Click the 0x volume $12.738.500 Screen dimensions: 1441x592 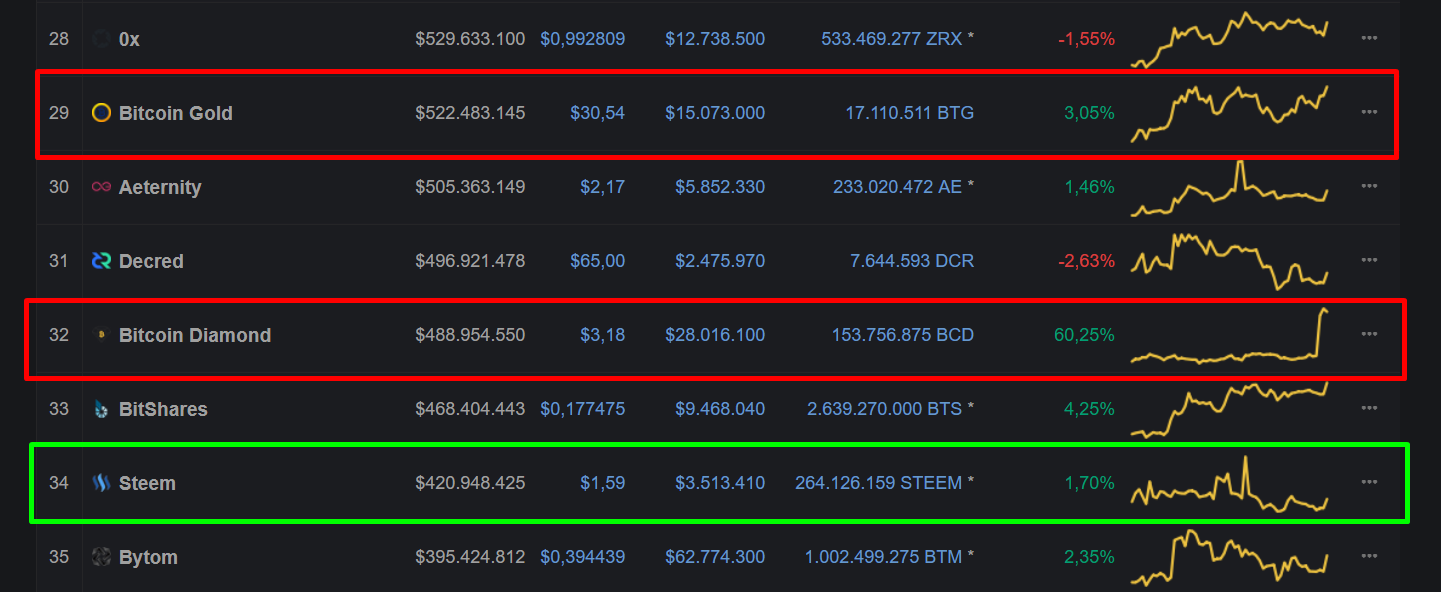point(715,39)
